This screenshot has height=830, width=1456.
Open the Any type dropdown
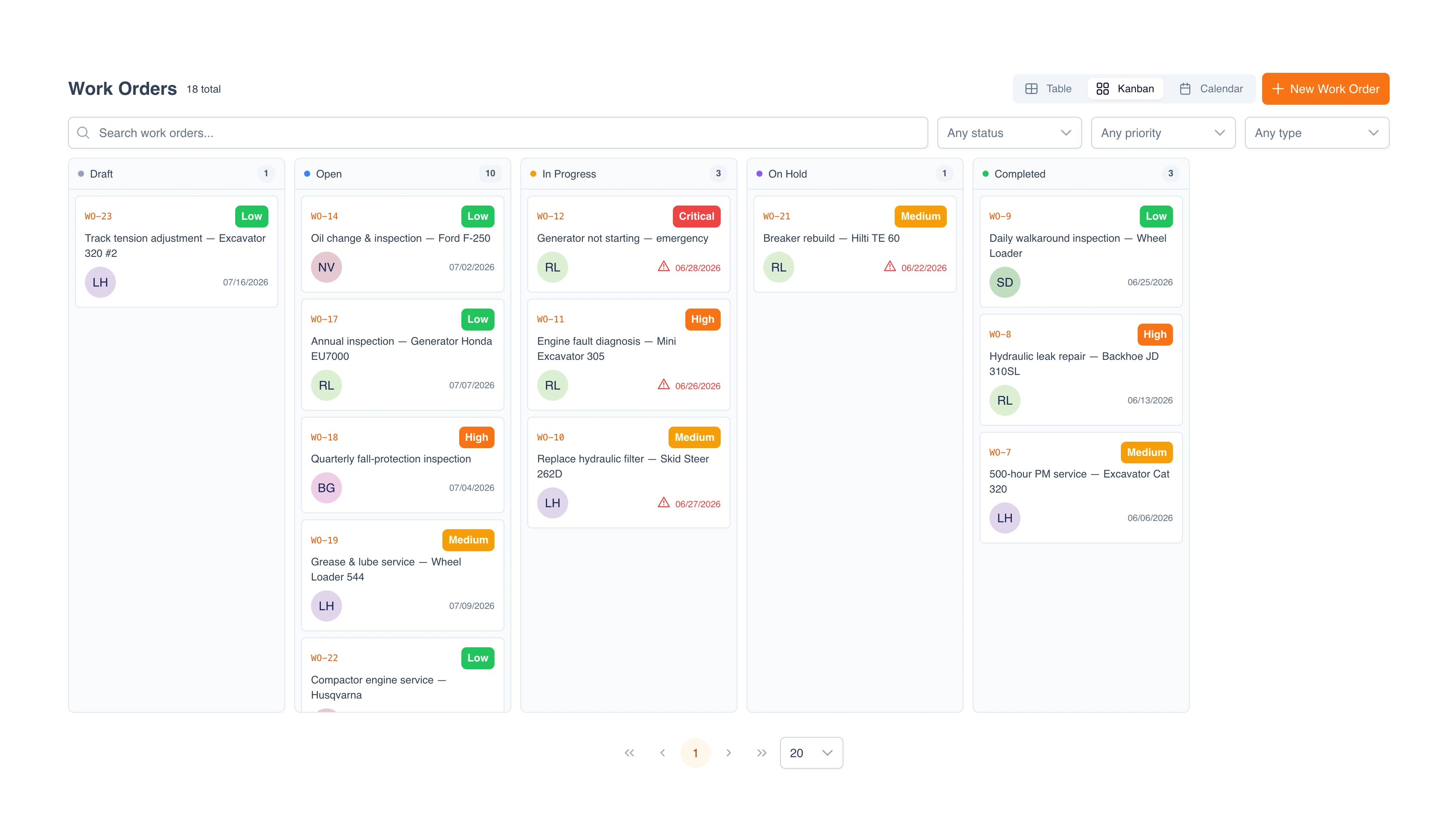1316,133
